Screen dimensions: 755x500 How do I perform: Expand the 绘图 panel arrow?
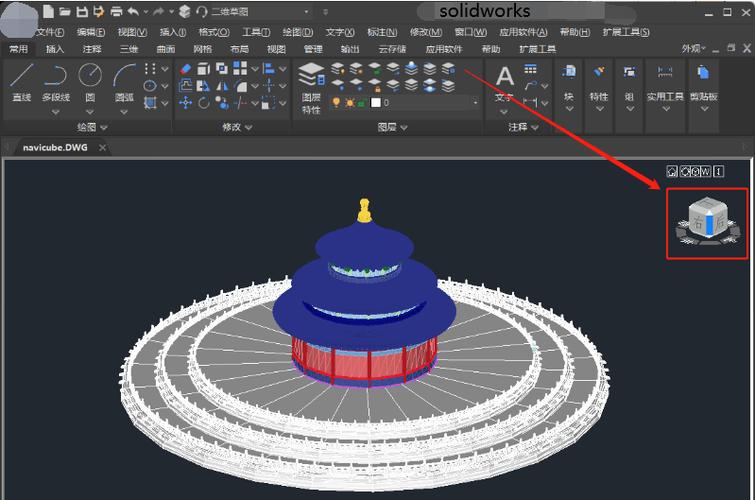pos(104,128)
